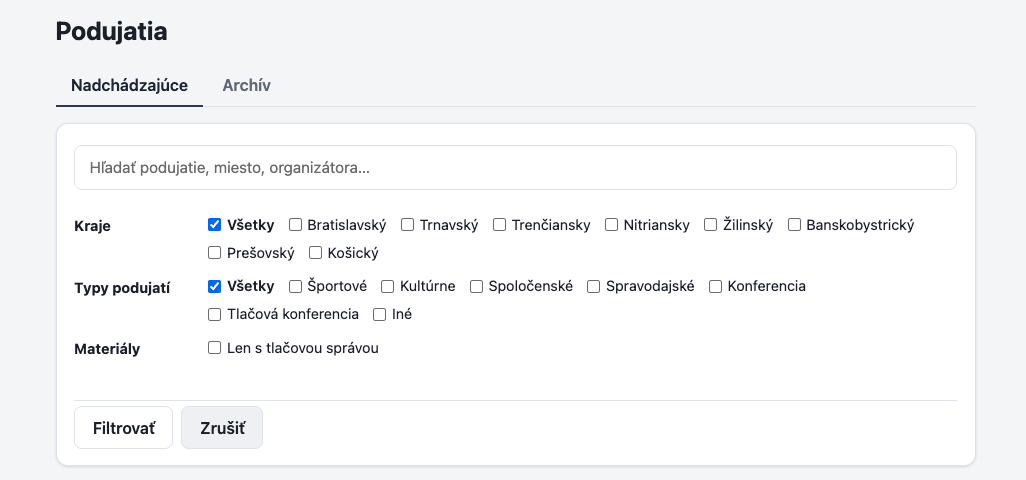Check the Žilinský checkbox
Screen dimensions: 1026x480
[711, 225]
